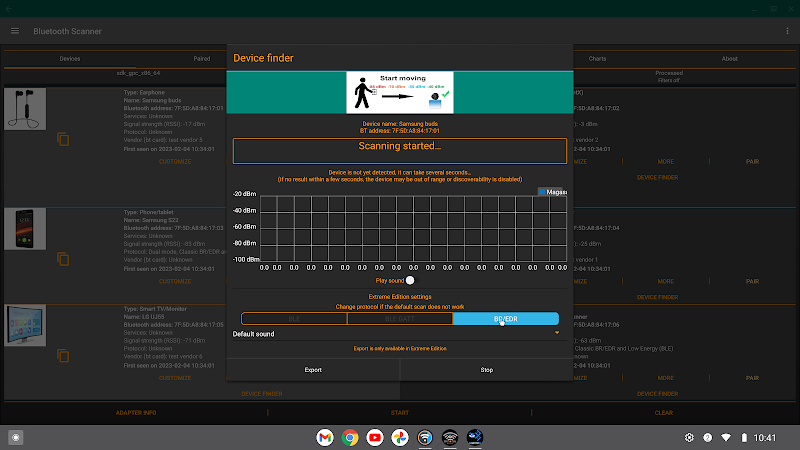Screen dimensions: 800x450
Task: Click CLEAR in bottom bar
Action: point(664,413)
